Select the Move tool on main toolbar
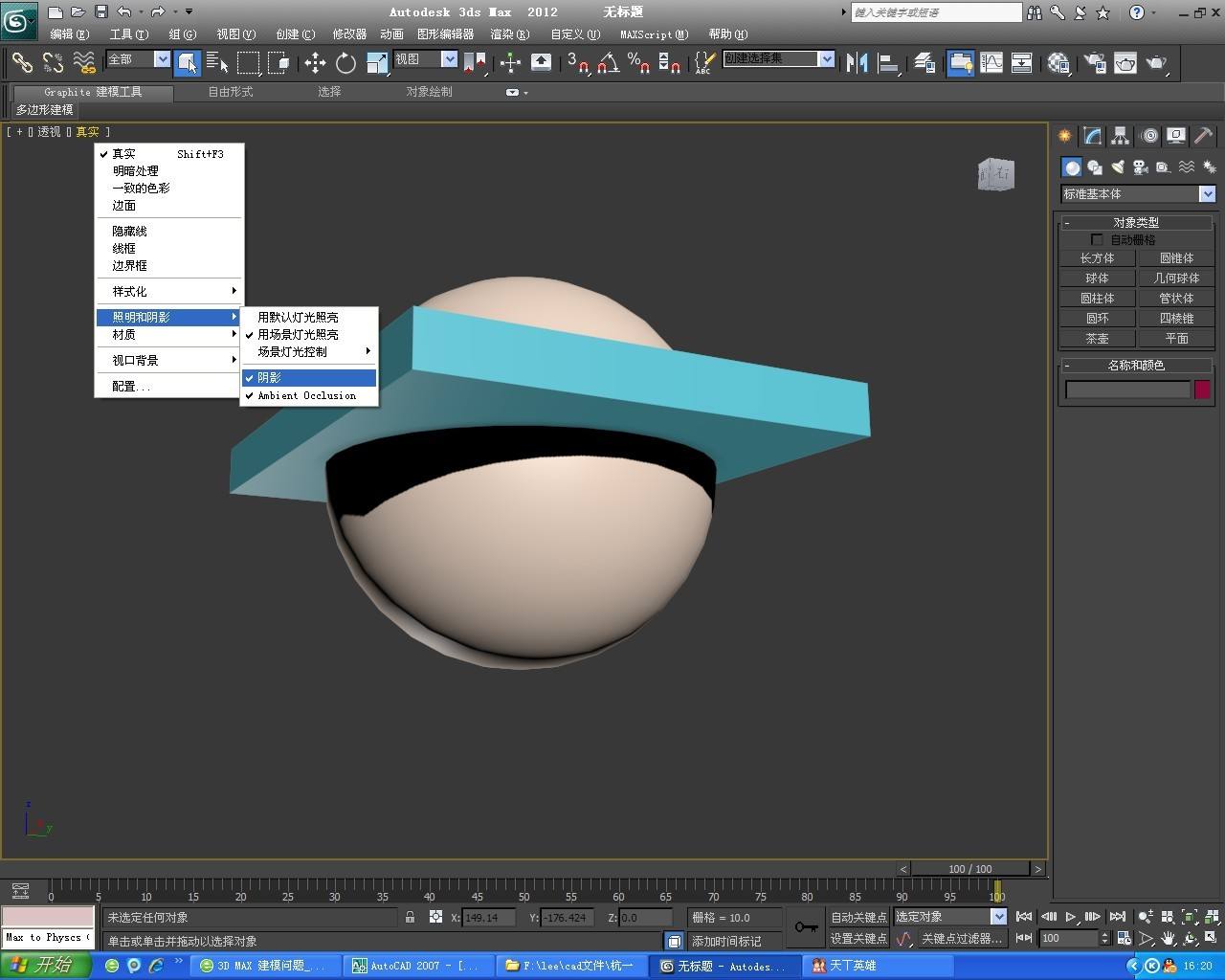 coord(316,63)
